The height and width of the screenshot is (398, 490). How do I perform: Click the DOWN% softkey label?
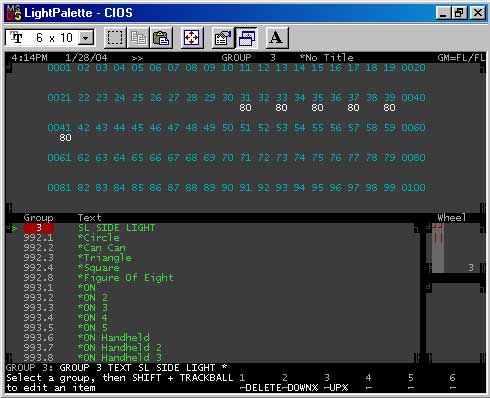tap(303, 388)
